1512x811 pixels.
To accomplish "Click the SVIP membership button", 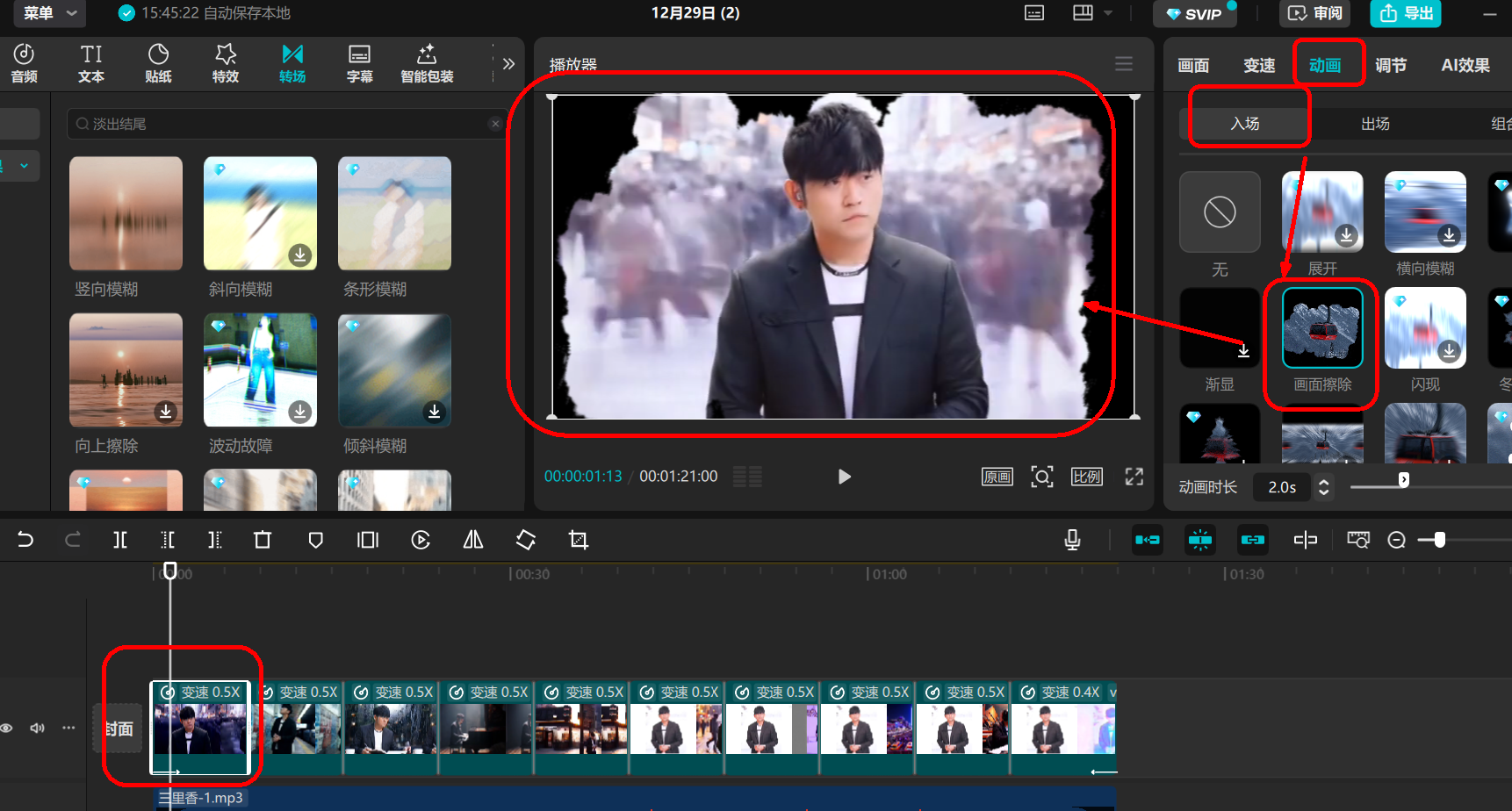I will (x=1194, y=14).
